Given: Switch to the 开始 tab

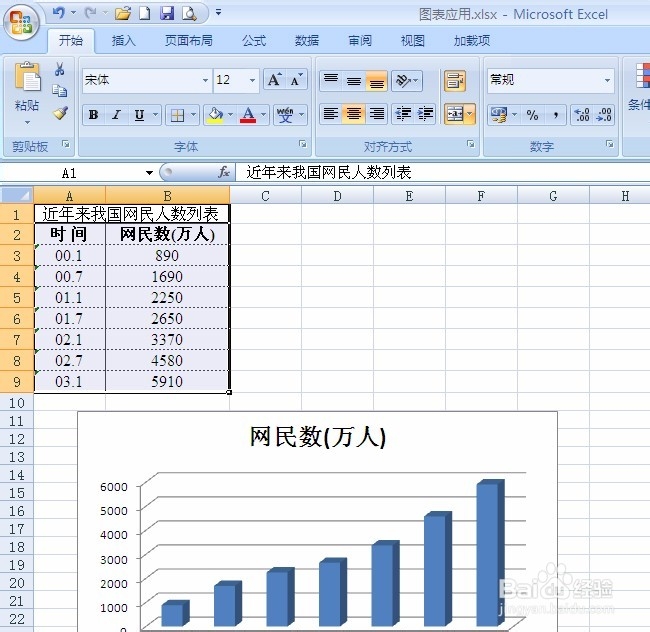Looking at the screenshot, I should [x=70, y=40].
